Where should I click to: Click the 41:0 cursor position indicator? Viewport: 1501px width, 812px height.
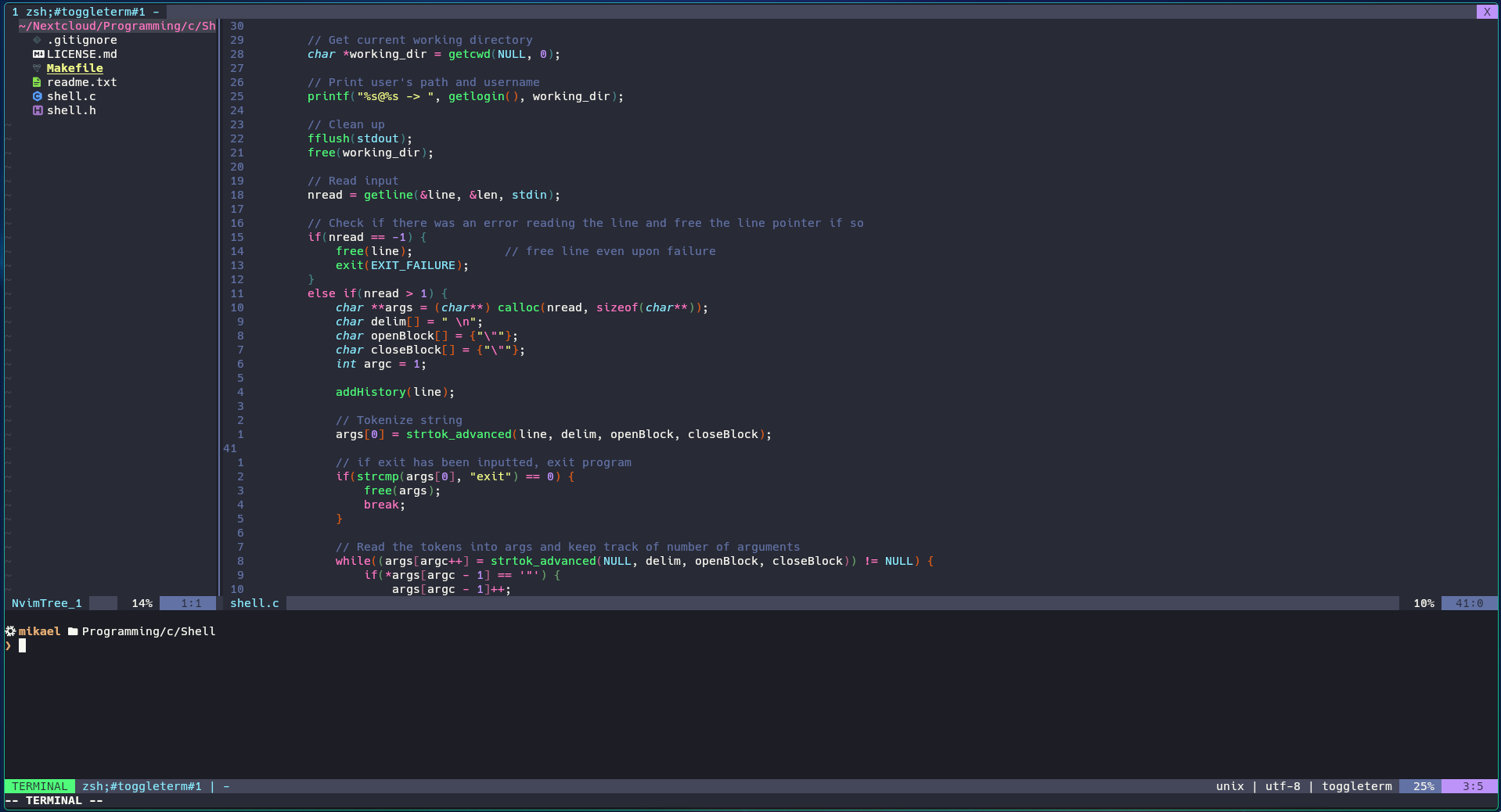tap(1470, 603)
